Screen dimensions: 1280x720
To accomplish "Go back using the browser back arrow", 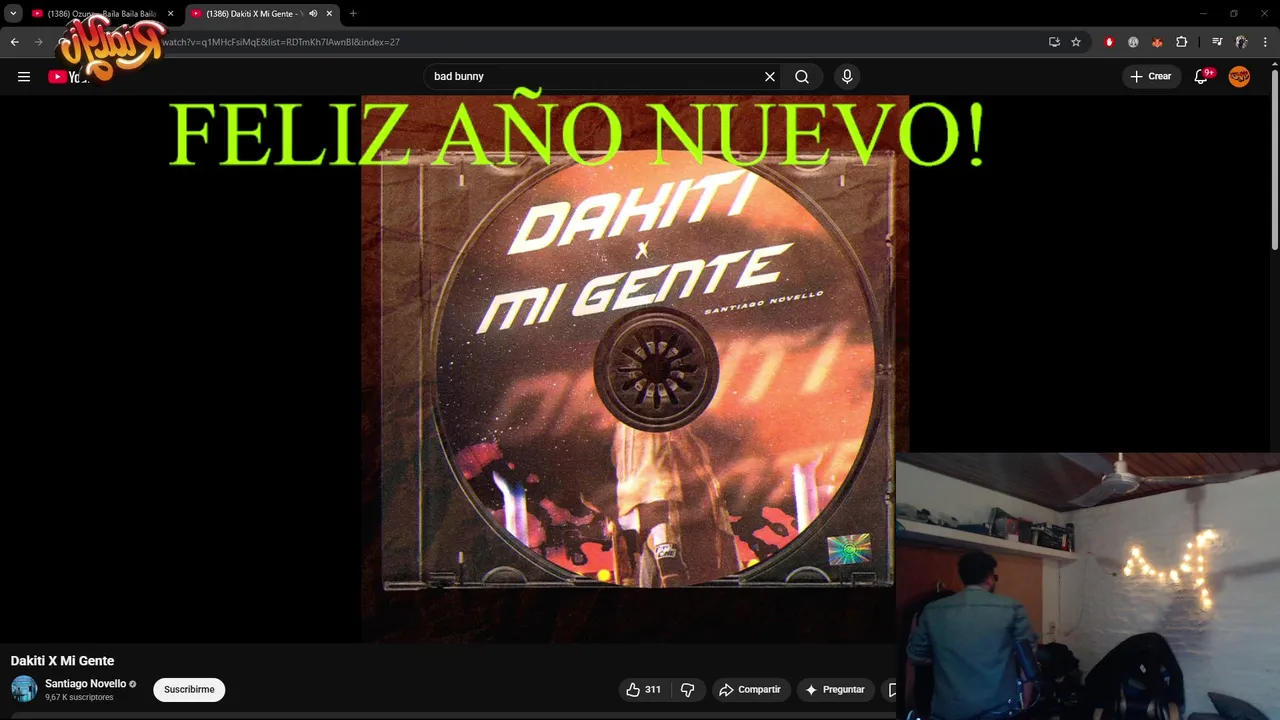I will (14, 42).
